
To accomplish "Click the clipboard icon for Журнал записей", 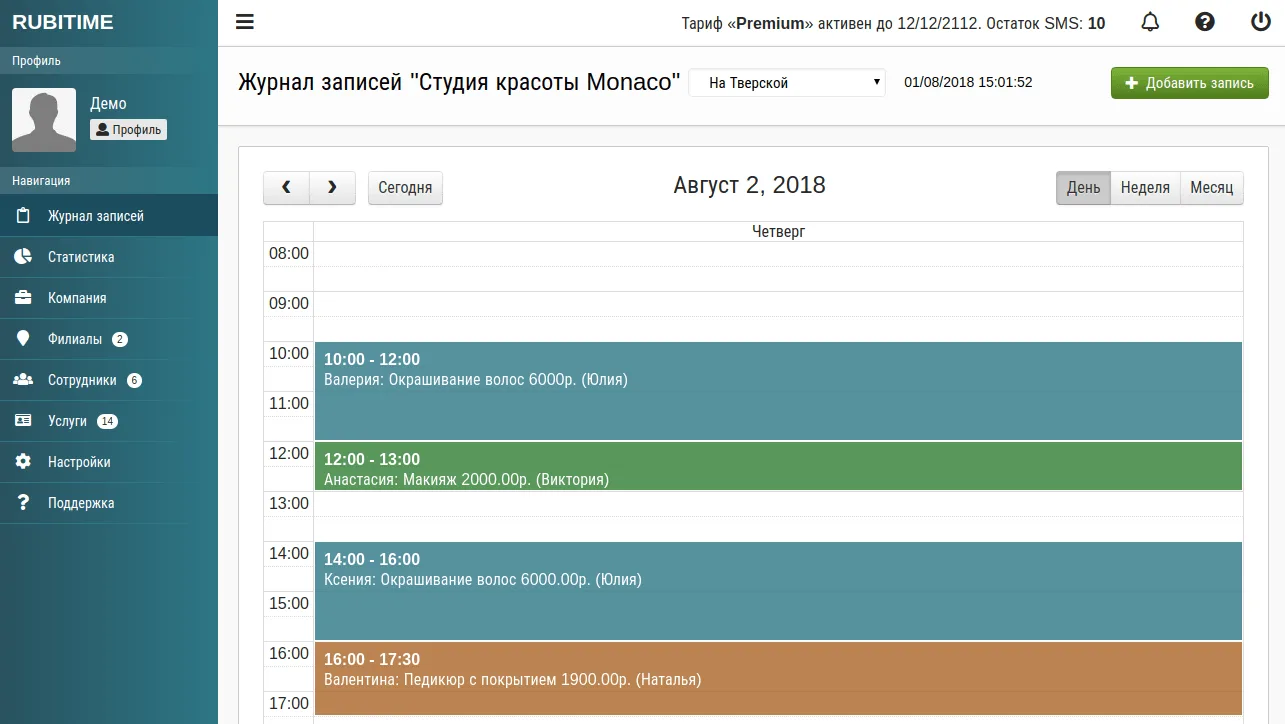I will tap(23, 216).
